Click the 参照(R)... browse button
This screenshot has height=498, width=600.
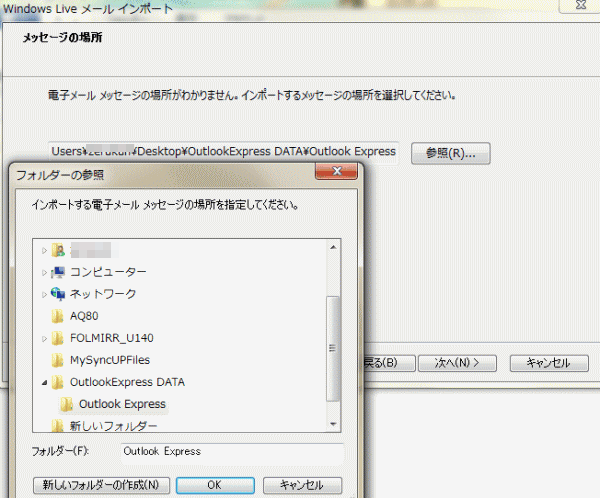click(x=450, y=153)
